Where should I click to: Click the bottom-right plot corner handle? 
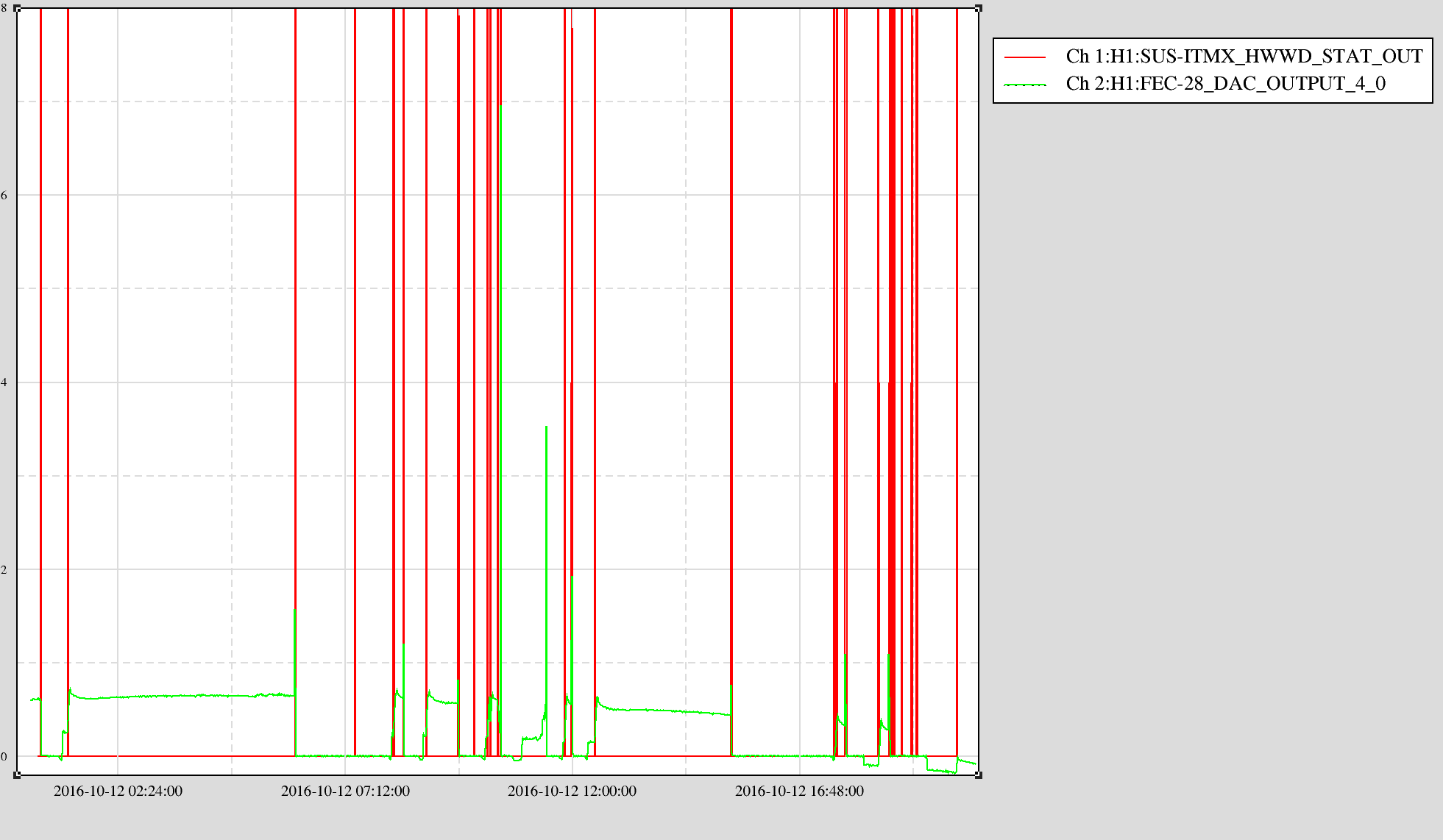click(979, 775)
